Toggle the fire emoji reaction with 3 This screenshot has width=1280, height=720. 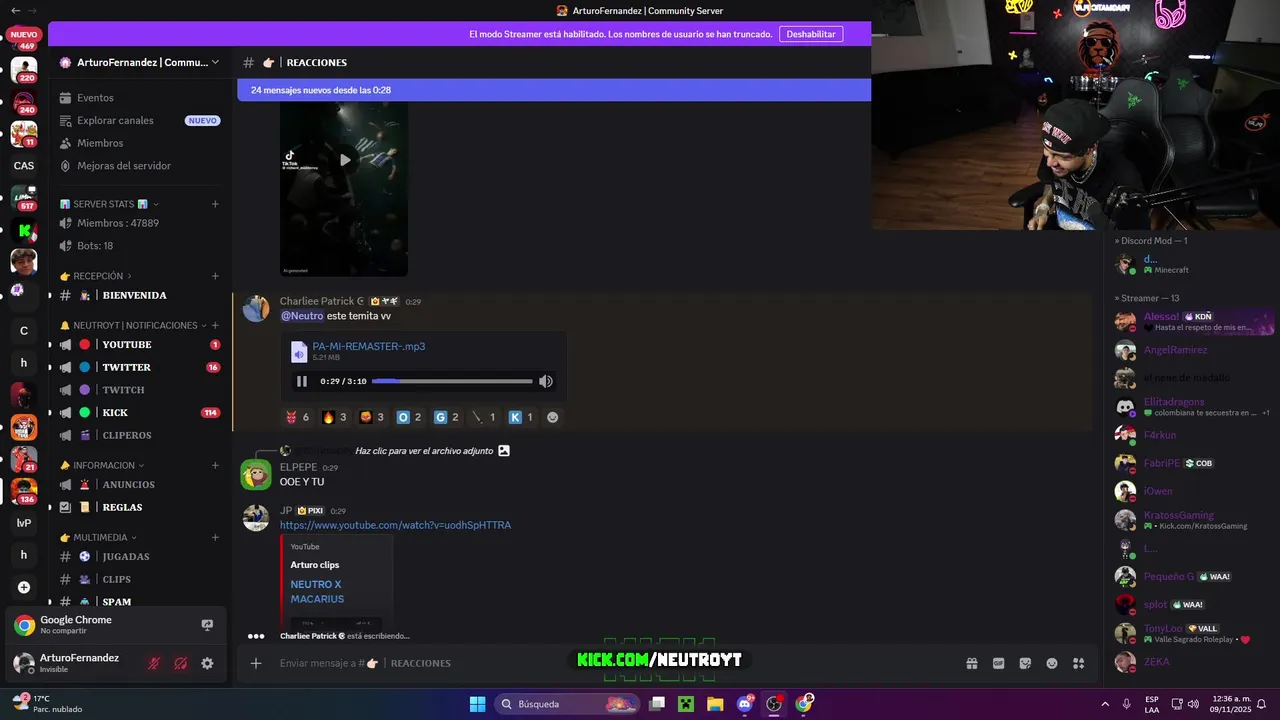click(334, 417)
